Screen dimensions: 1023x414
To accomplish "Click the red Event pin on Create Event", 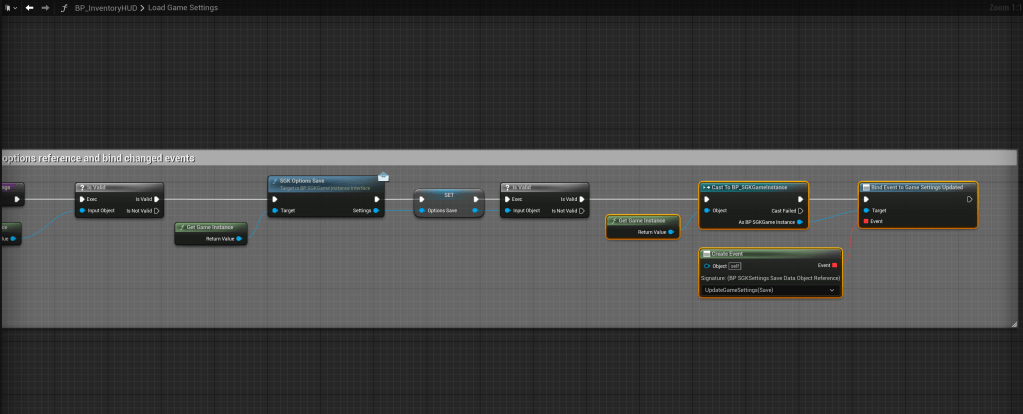I will coord(833,265).
